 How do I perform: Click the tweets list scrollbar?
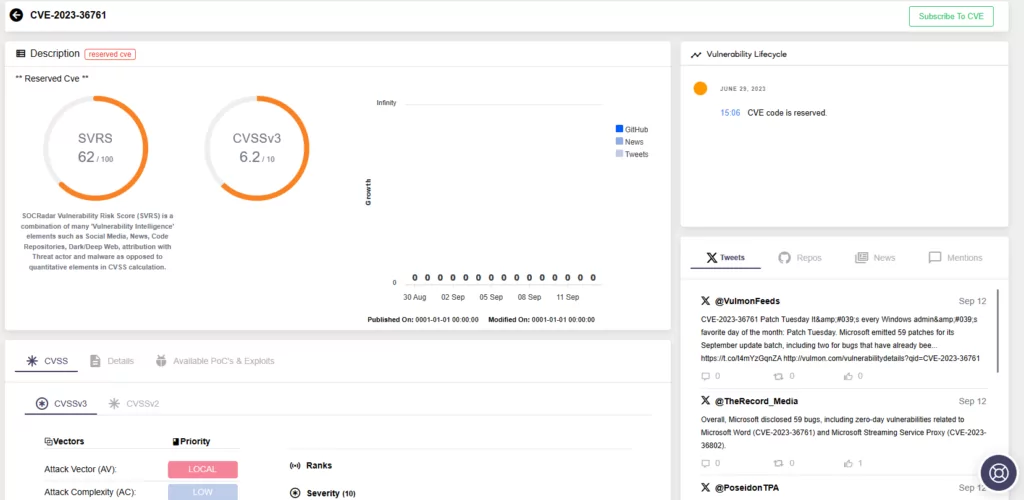tap(997, 331)
